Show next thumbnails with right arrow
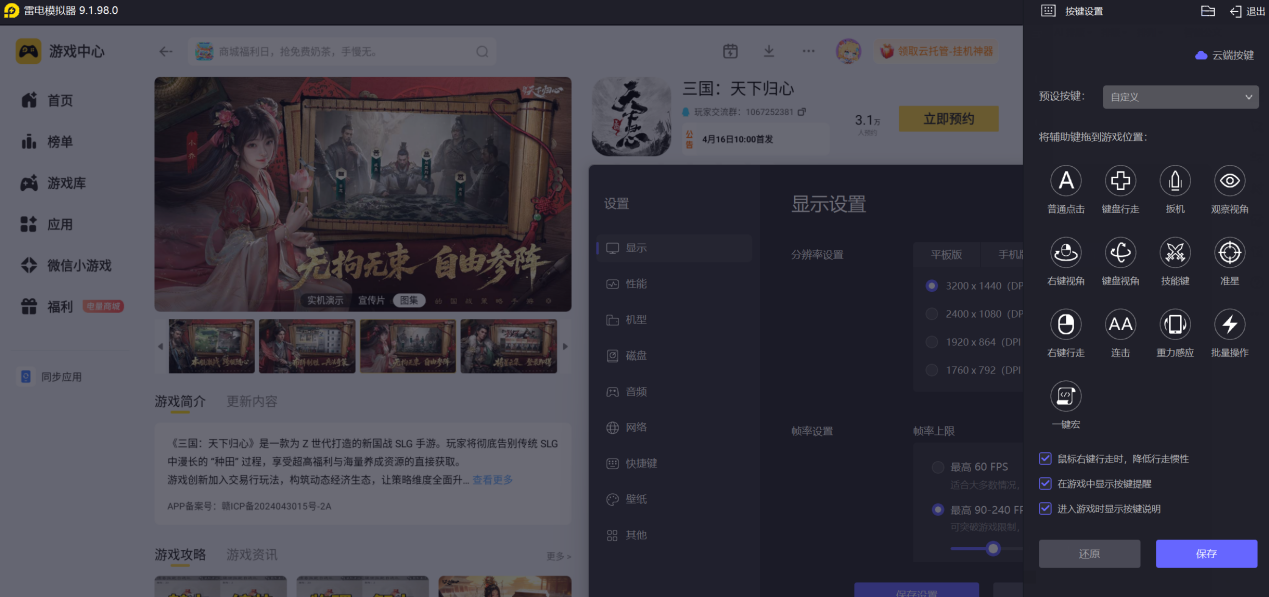The image size is (1269, 597). click(565, 346)
